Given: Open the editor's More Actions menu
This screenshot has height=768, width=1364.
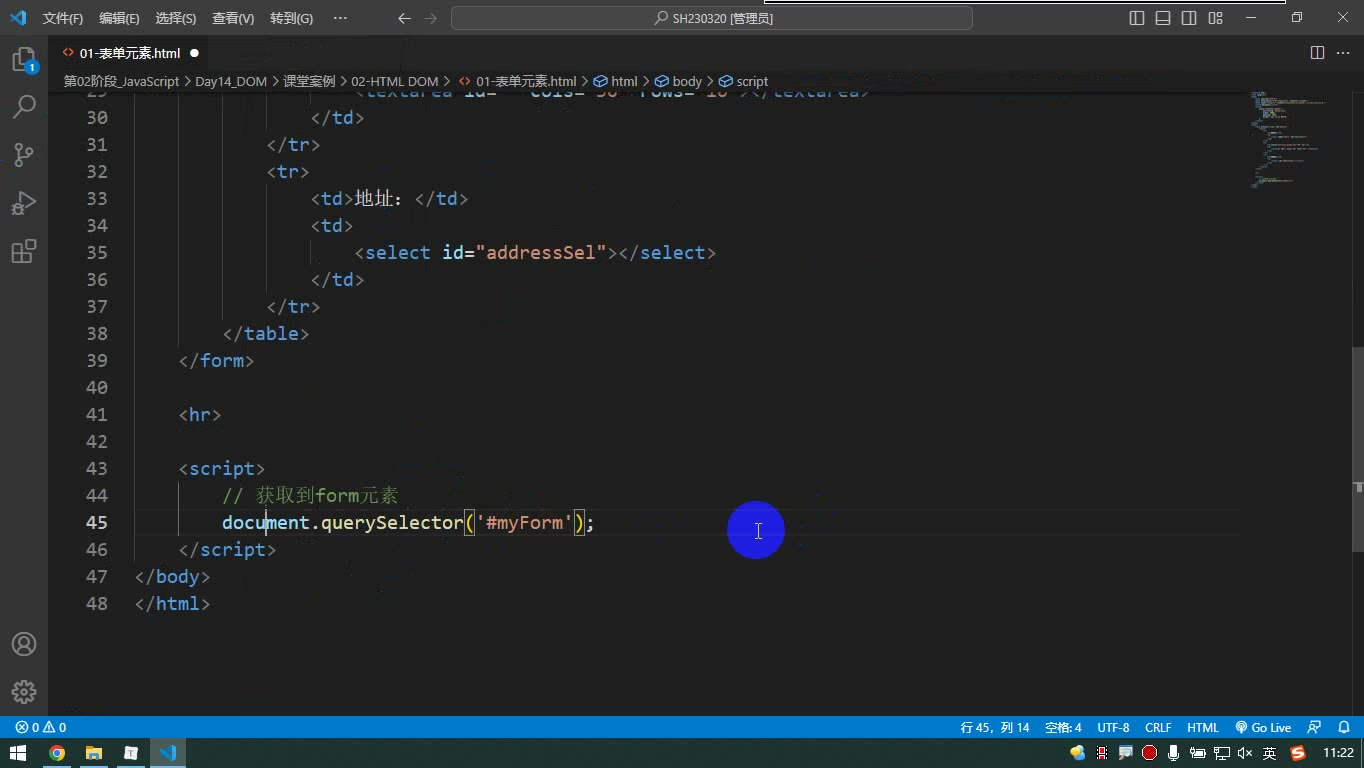Looking at the screenshot, I should pyautogui.click(x=1343, y=53).
